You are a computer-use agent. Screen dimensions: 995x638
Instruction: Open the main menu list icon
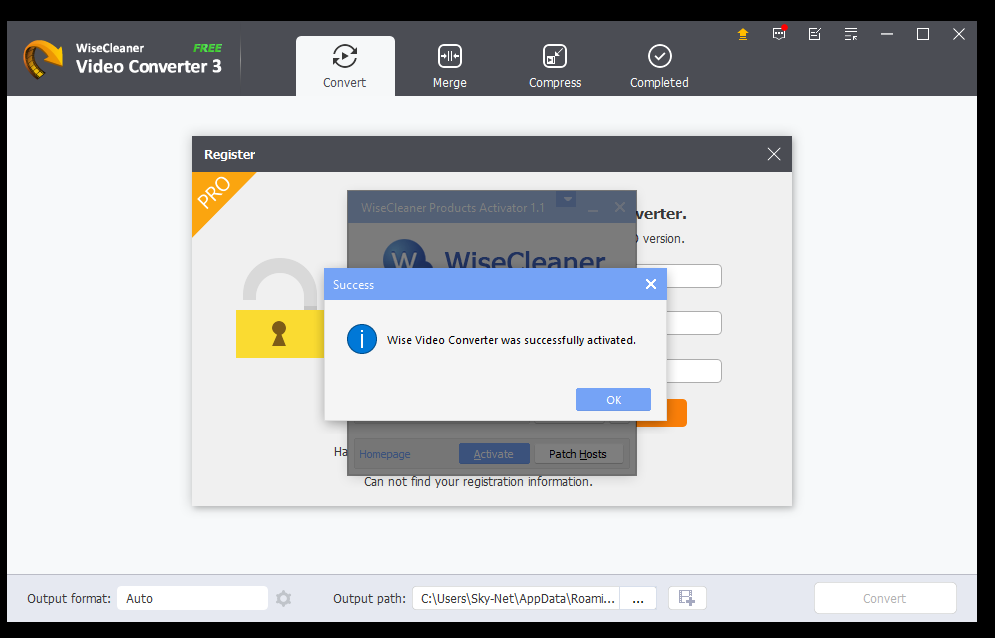tap(851, 34)
